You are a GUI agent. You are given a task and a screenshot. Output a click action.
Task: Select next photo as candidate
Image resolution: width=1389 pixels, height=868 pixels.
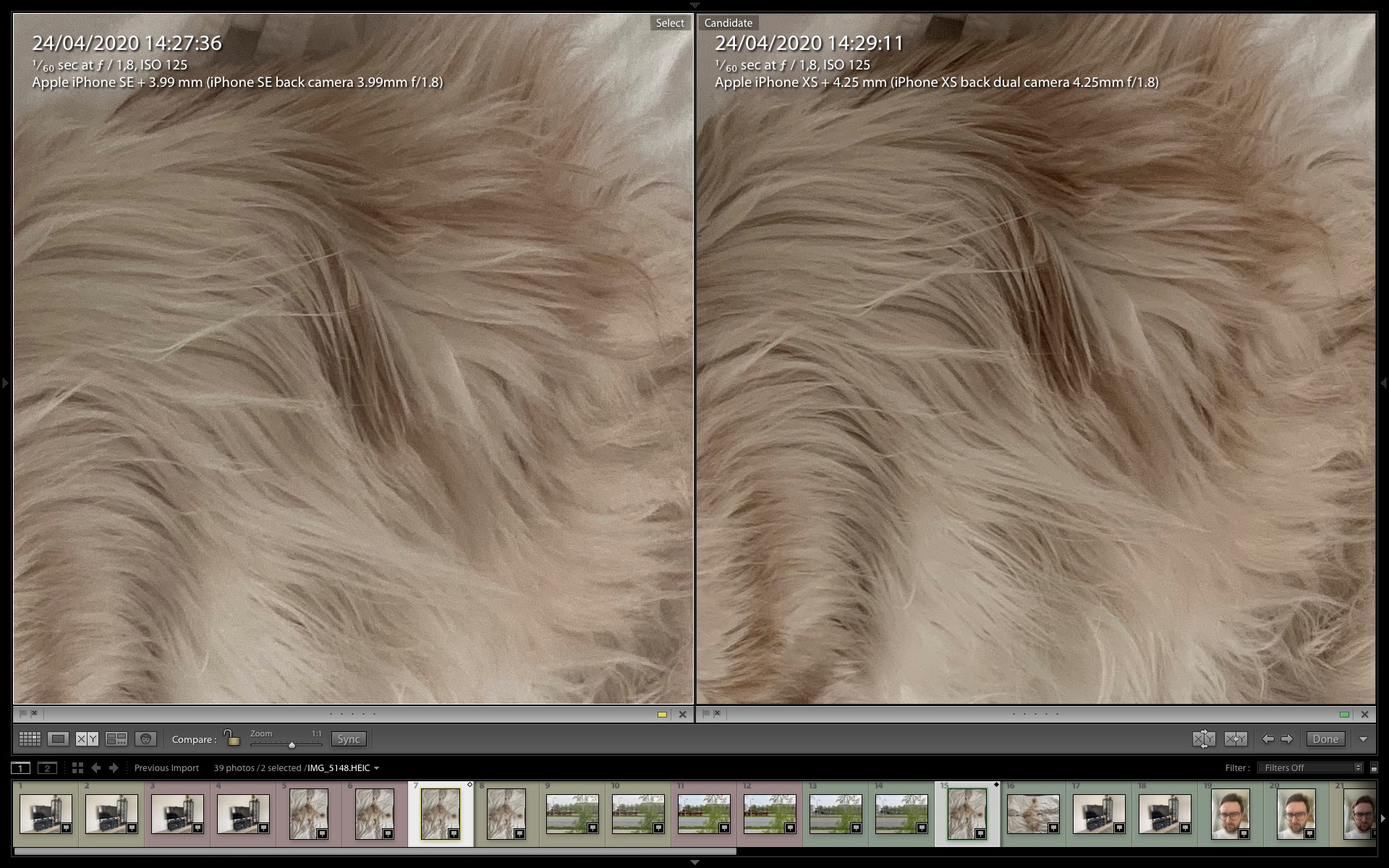click(1287, 739)
